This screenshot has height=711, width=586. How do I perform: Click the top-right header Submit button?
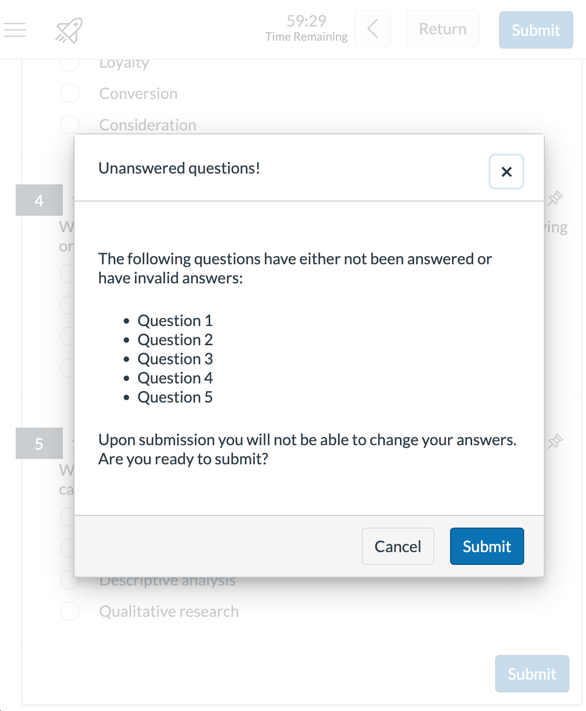[x=536, y=30]
